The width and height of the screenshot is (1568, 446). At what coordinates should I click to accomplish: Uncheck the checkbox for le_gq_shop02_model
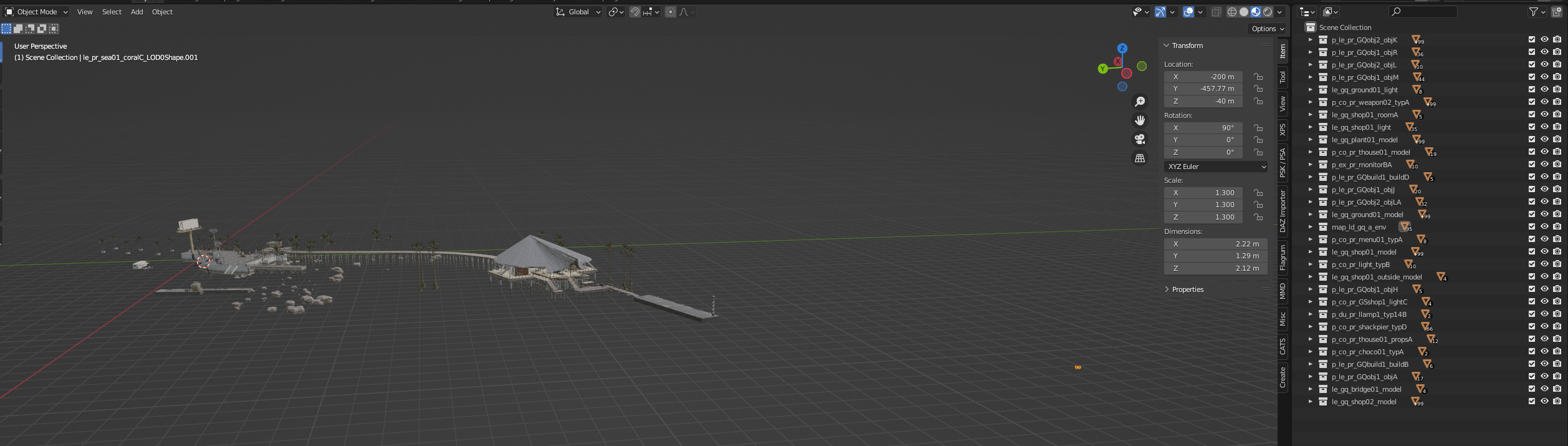point(1532,401)
